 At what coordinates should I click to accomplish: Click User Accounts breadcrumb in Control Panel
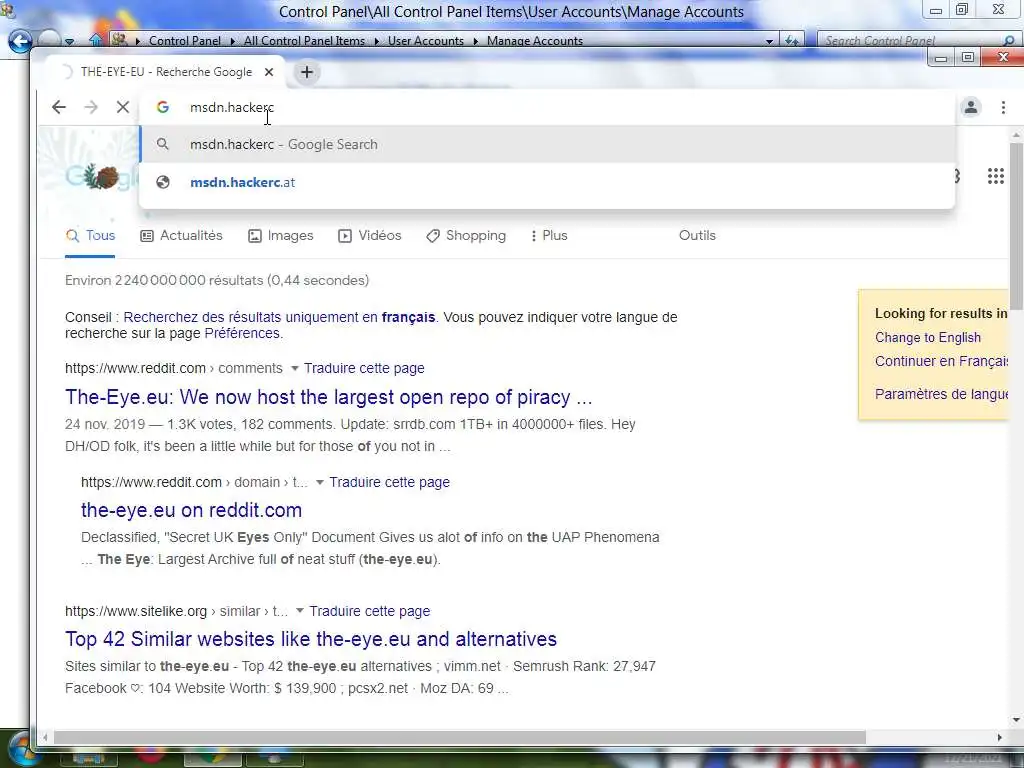click(x=426, y=40)
